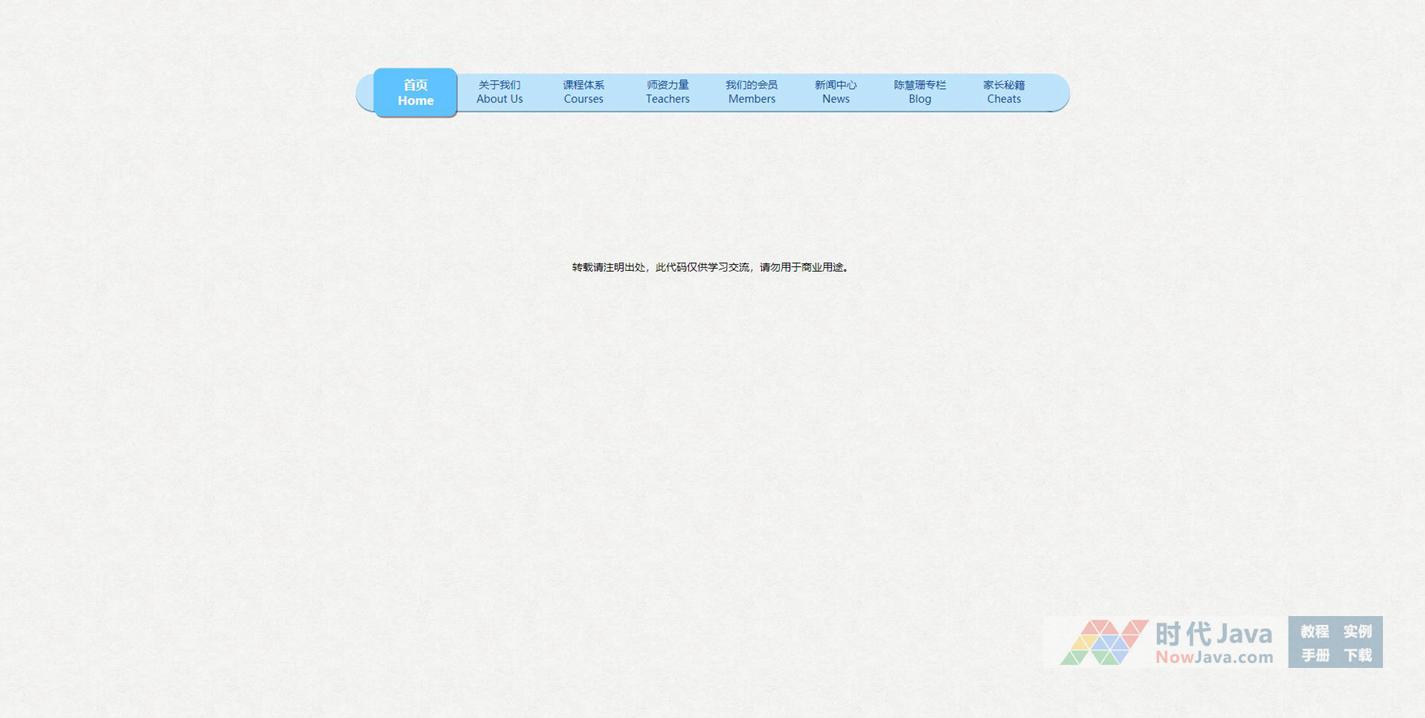Open the 手册 manual link
The image size is (1425, 718).
coord(1314,655)
